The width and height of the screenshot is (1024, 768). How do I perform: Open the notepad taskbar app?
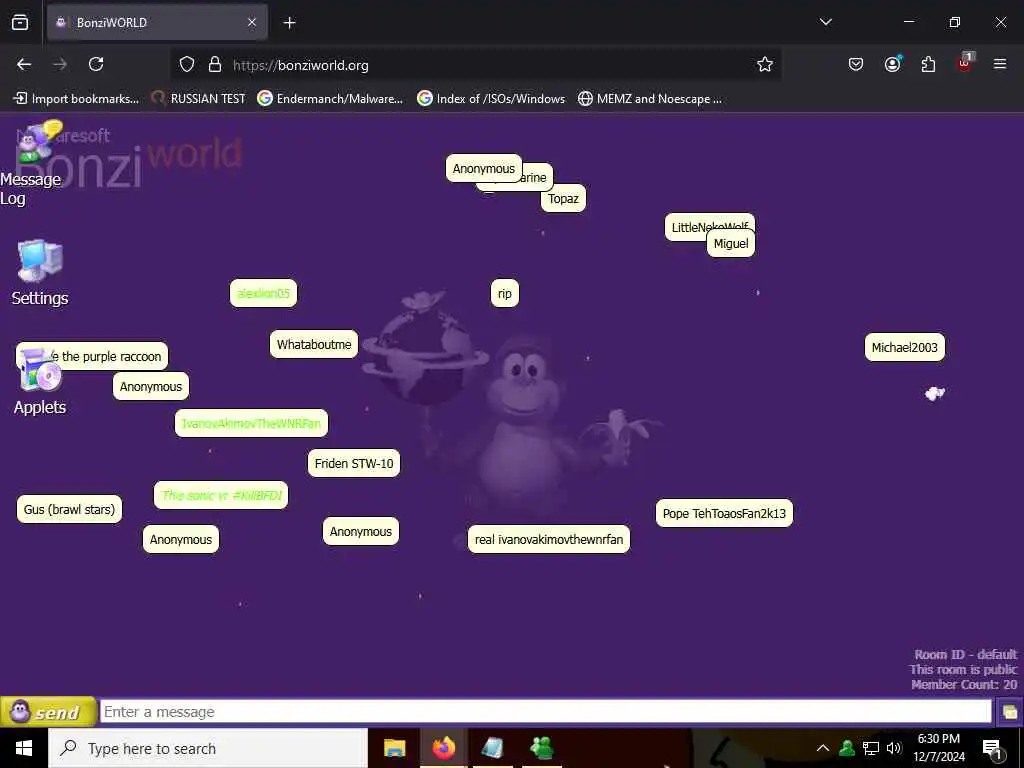(492, 748)
